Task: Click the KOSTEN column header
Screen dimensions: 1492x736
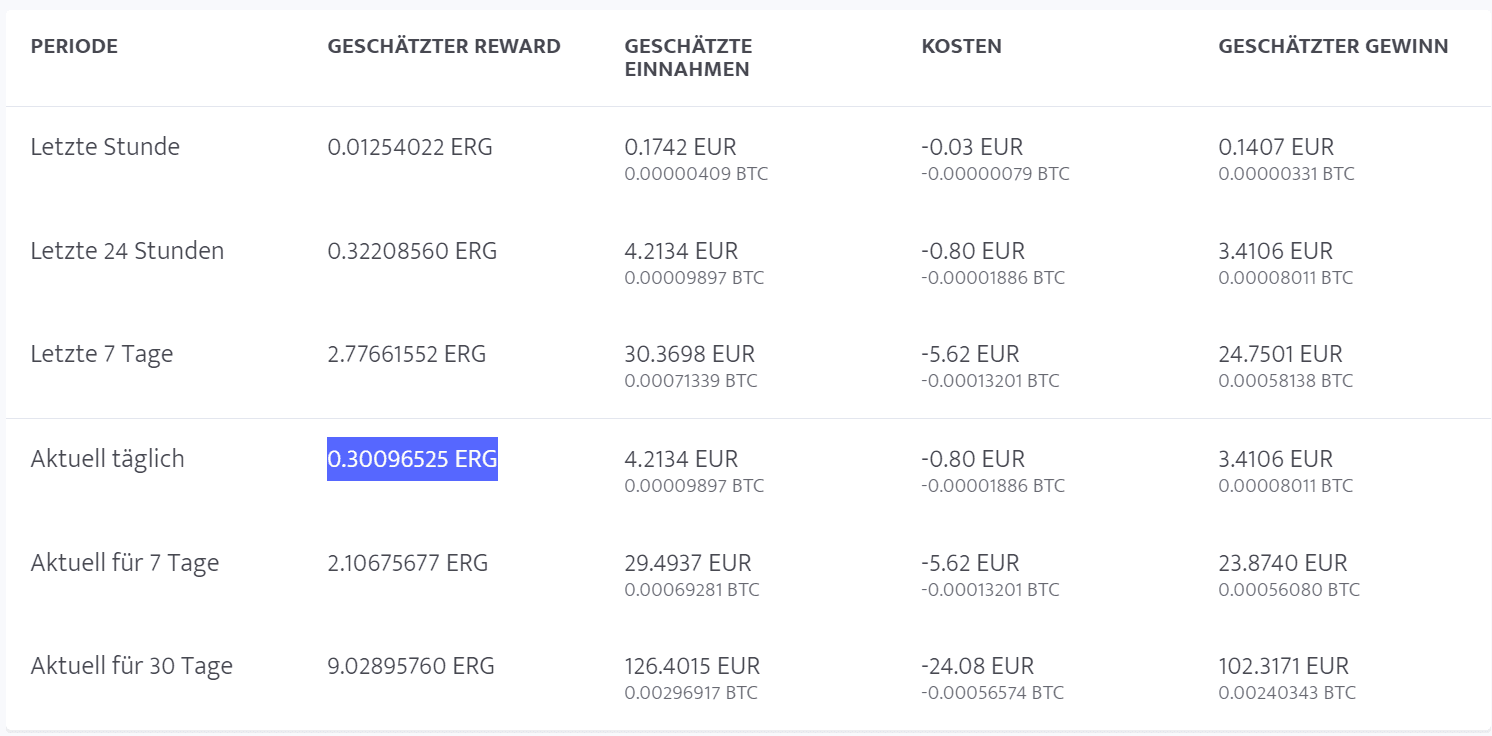Action: pyautogui.click(x=961, y=46)
